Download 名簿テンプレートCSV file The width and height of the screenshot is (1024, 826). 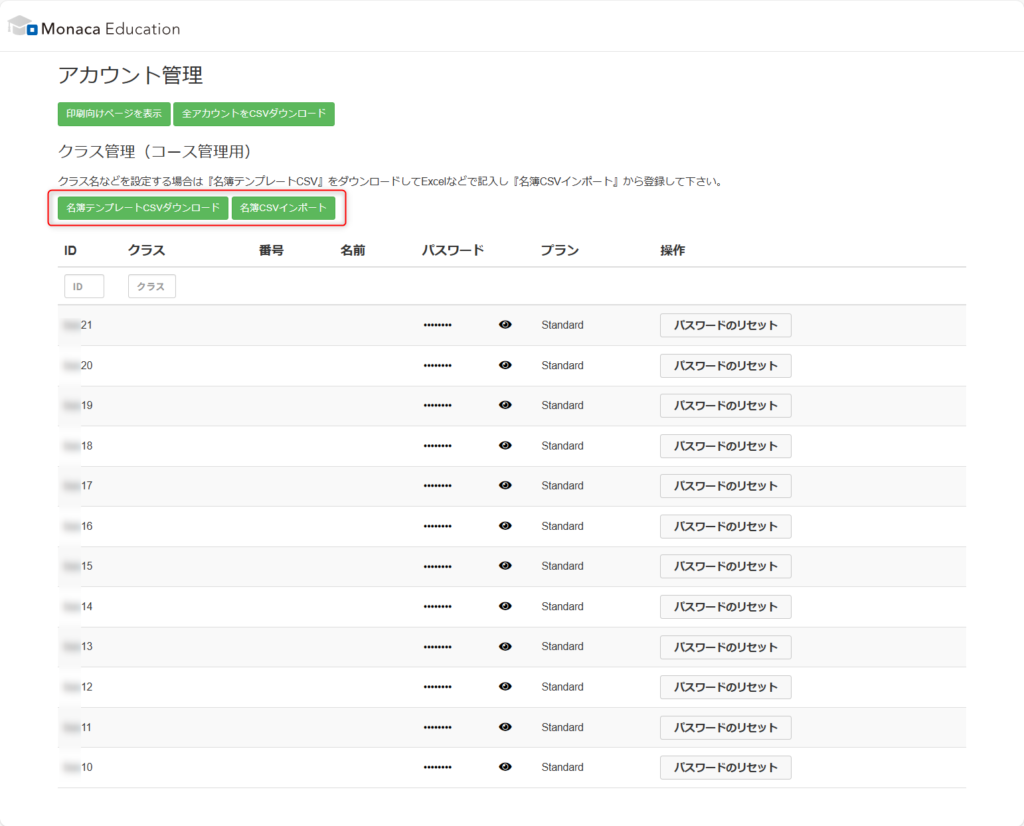[143, 208]
